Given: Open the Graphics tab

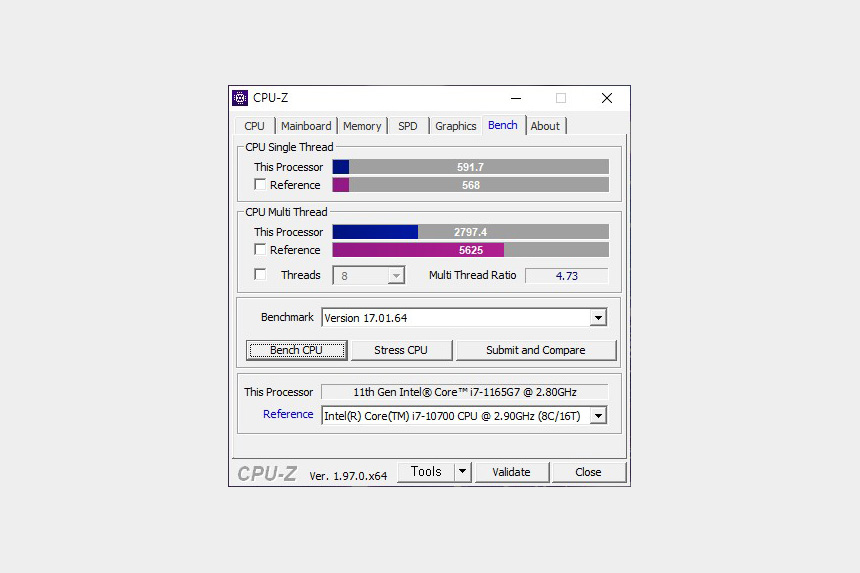Looking at the screenshot, I should click(x=455, y=126).
